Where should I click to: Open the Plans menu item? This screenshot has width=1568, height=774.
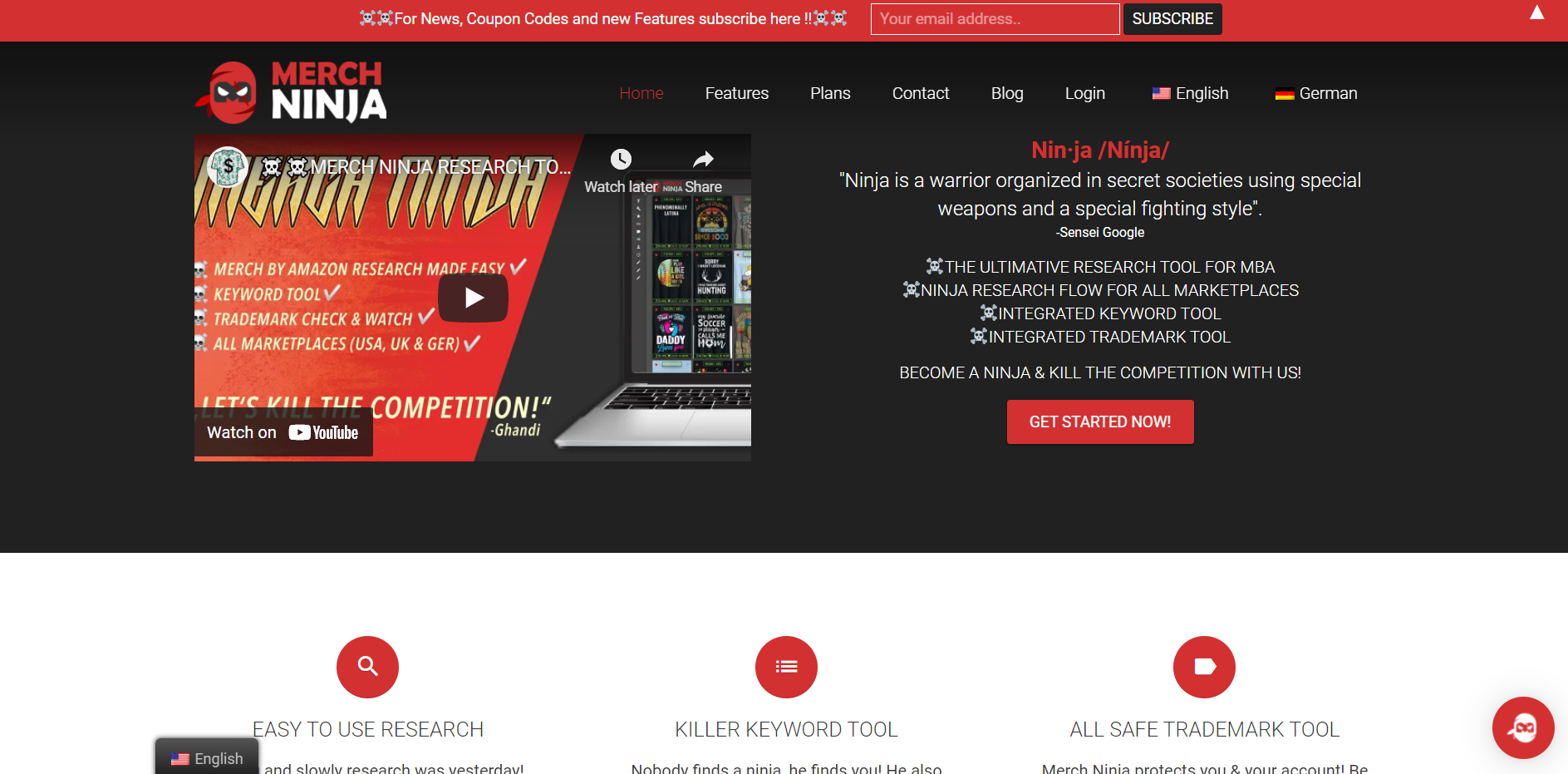[830, 93]
